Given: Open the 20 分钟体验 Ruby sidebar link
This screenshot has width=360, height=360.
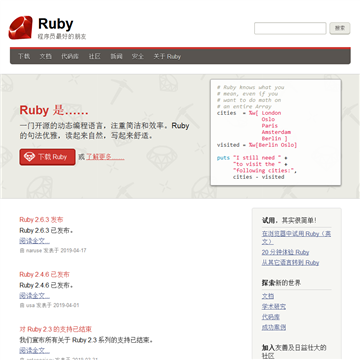Looking at the screenshot, I should coord(285,252).
